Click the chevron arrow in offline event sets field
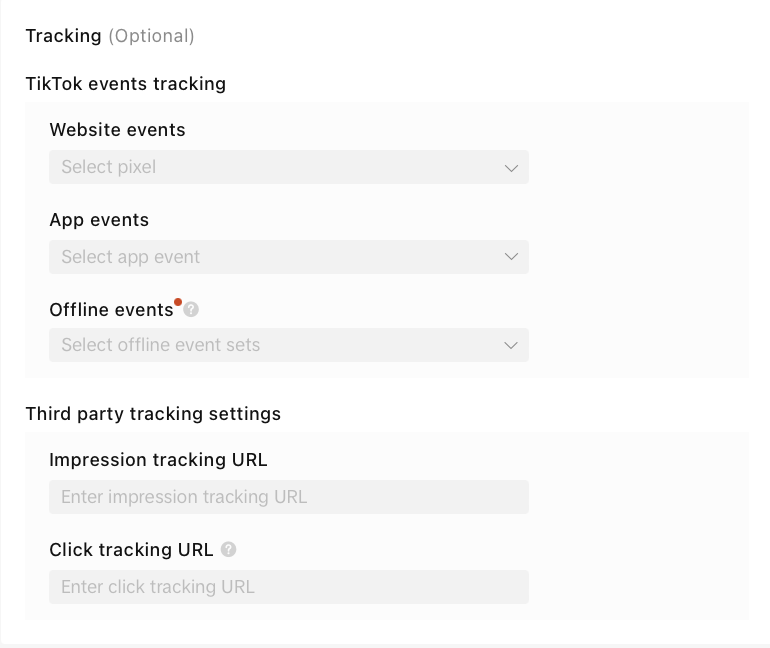 511,345
